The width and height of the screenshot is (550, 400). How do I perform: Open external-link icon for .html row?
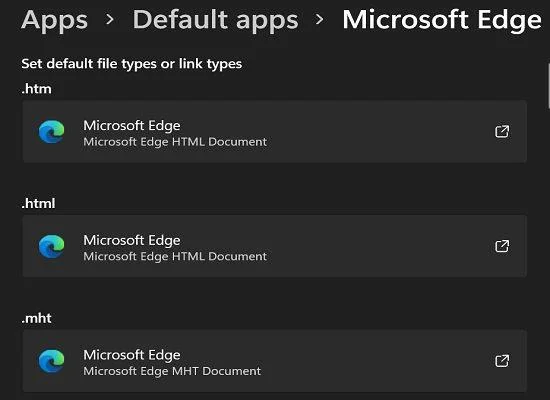502,246
